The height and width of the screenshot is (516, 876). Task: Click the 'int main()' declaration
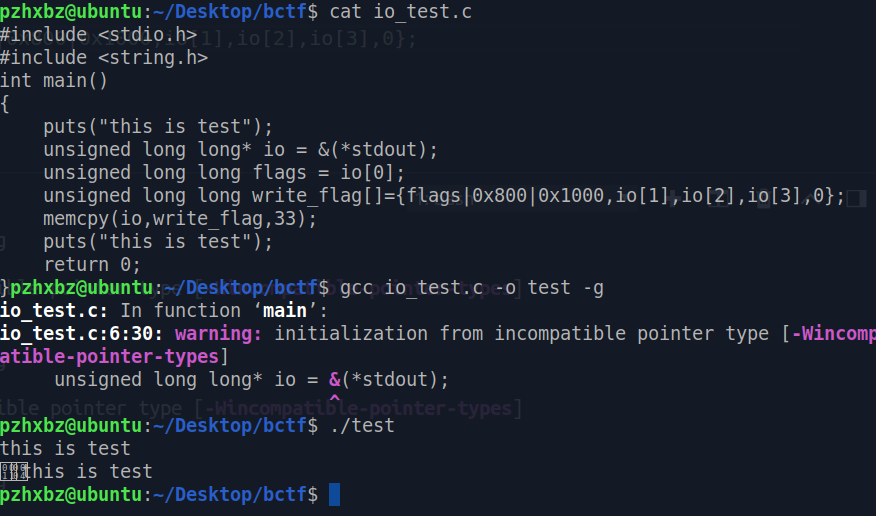[54, 80]
